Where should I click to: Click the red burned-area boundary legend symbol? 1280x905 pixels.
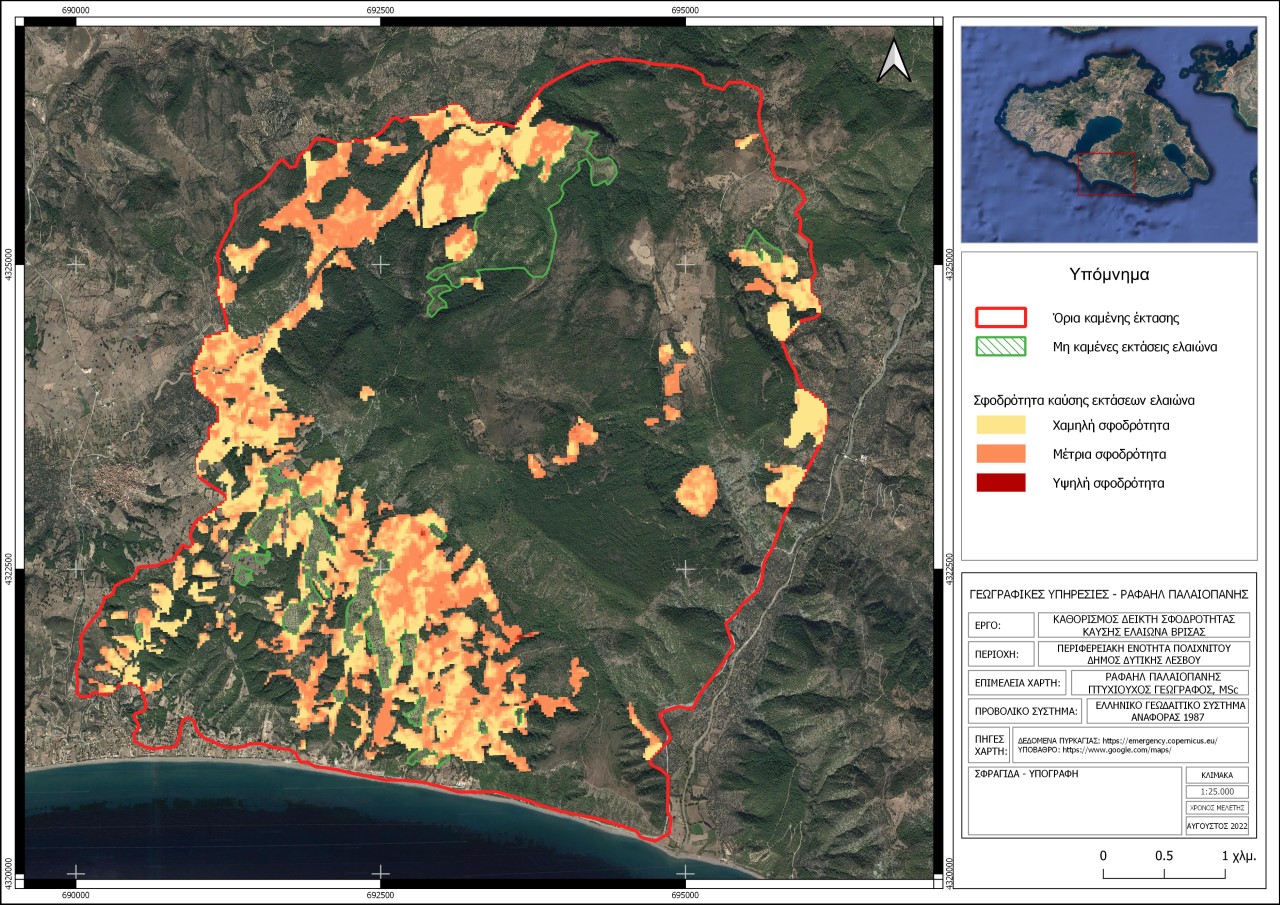[x=1001, y=318]
